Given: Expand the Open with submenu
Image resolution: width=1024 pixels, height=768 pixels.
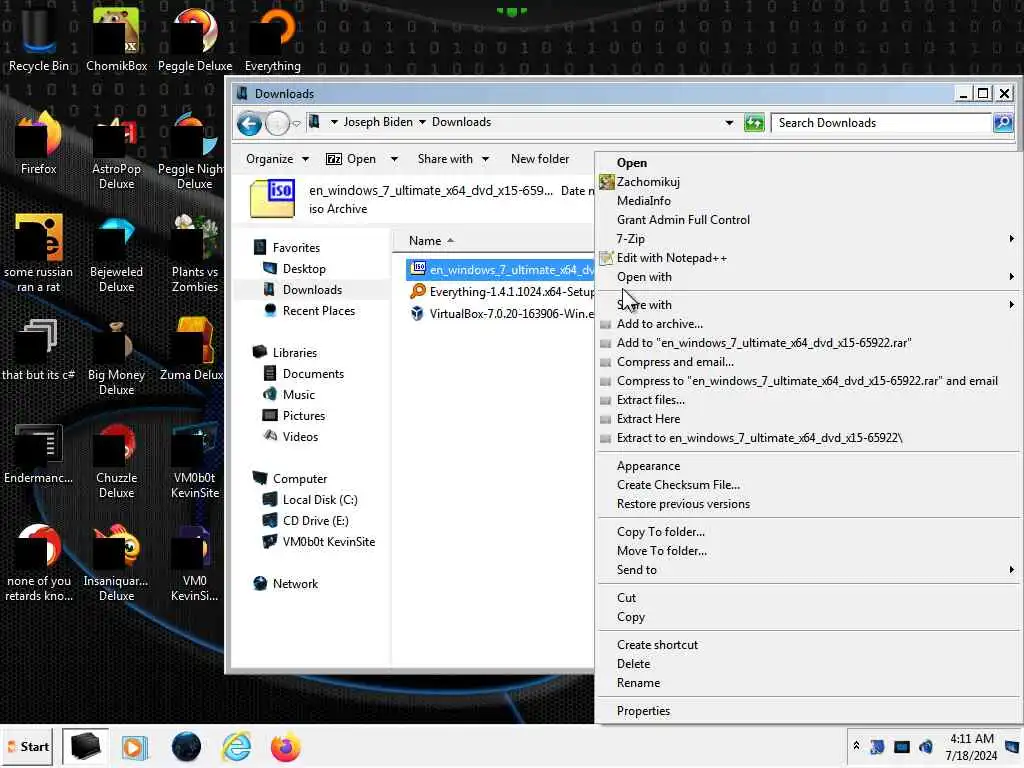Looking at the screenshot, I should 808,277.
